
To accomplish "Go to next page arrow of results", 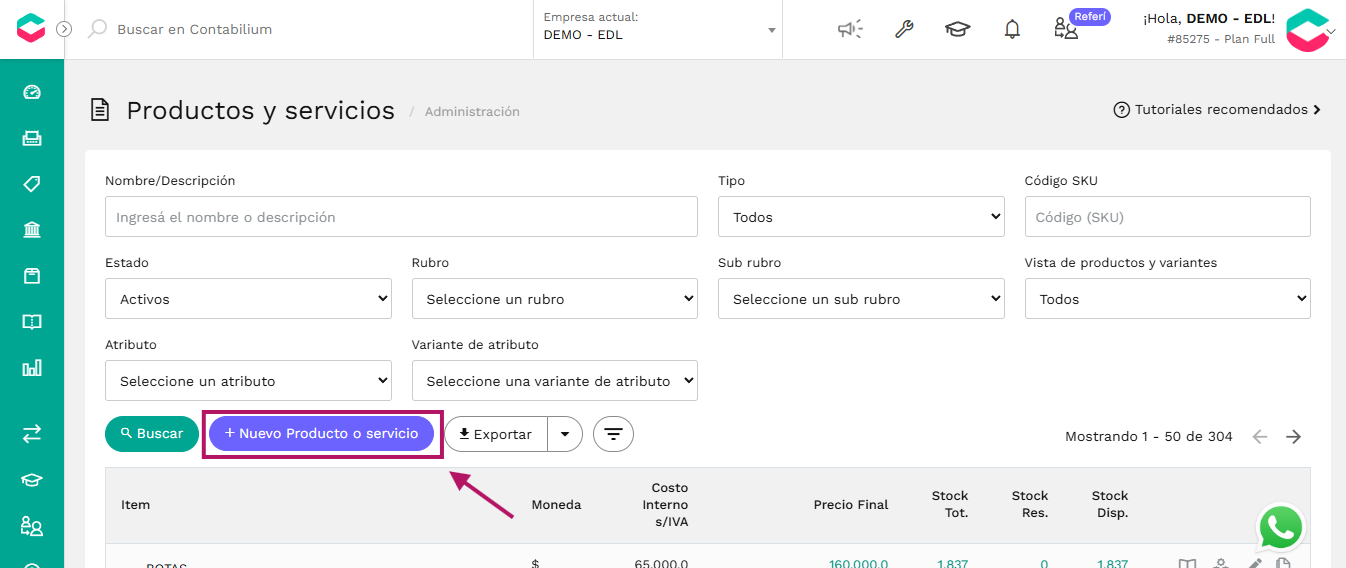I will pyautogui.click(x=1294, y=437).
